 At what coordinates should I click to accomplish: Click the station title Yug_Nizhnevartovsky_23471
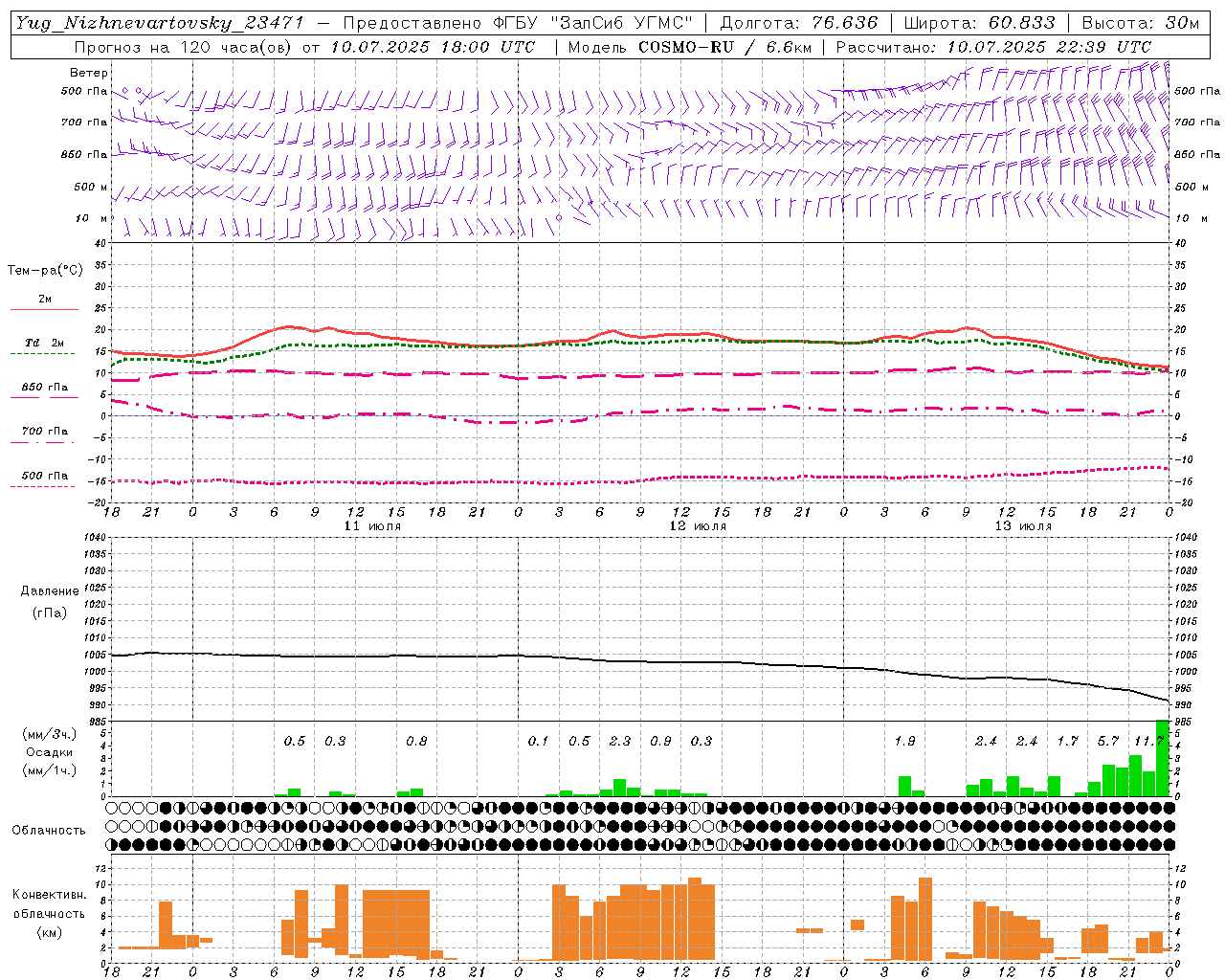click(x=159, y=23)
